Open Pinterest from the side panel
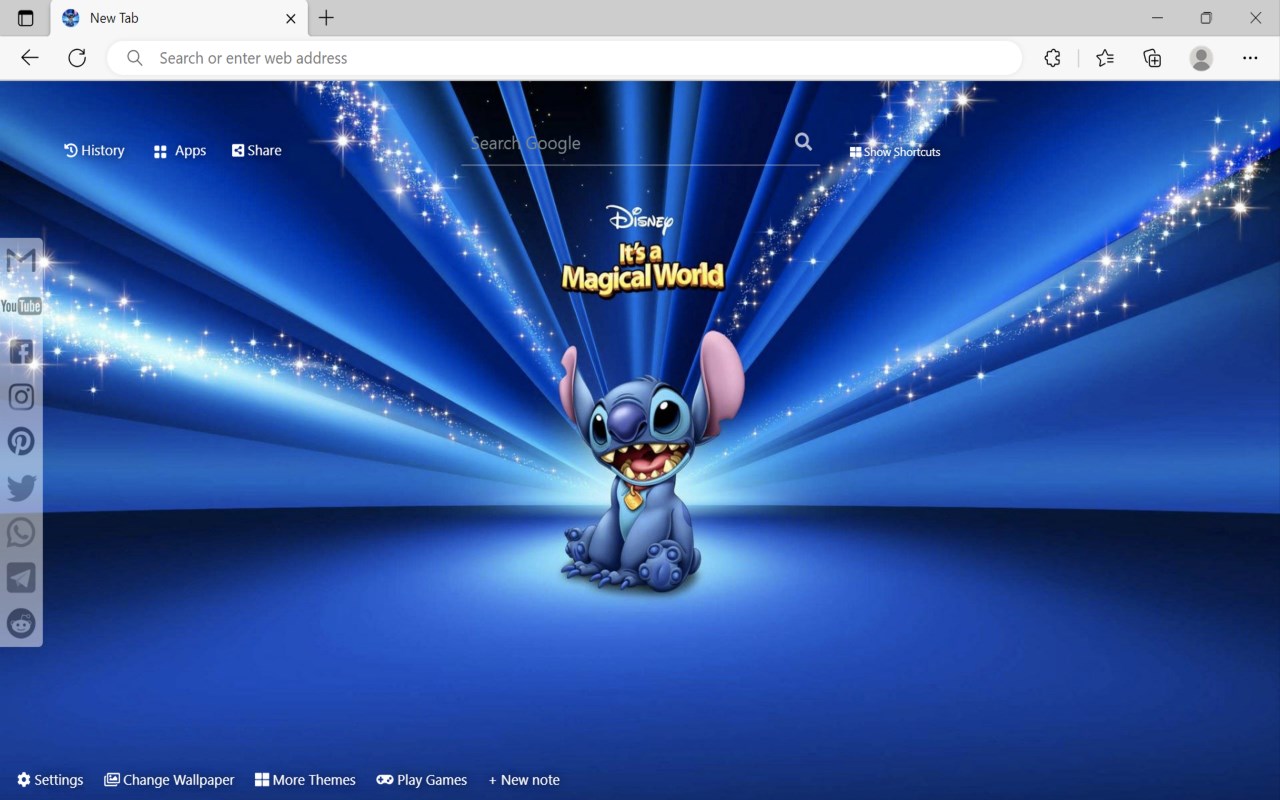Viewport: 1280px width, 800px height. pyautogui.click(x=21, y=441)
